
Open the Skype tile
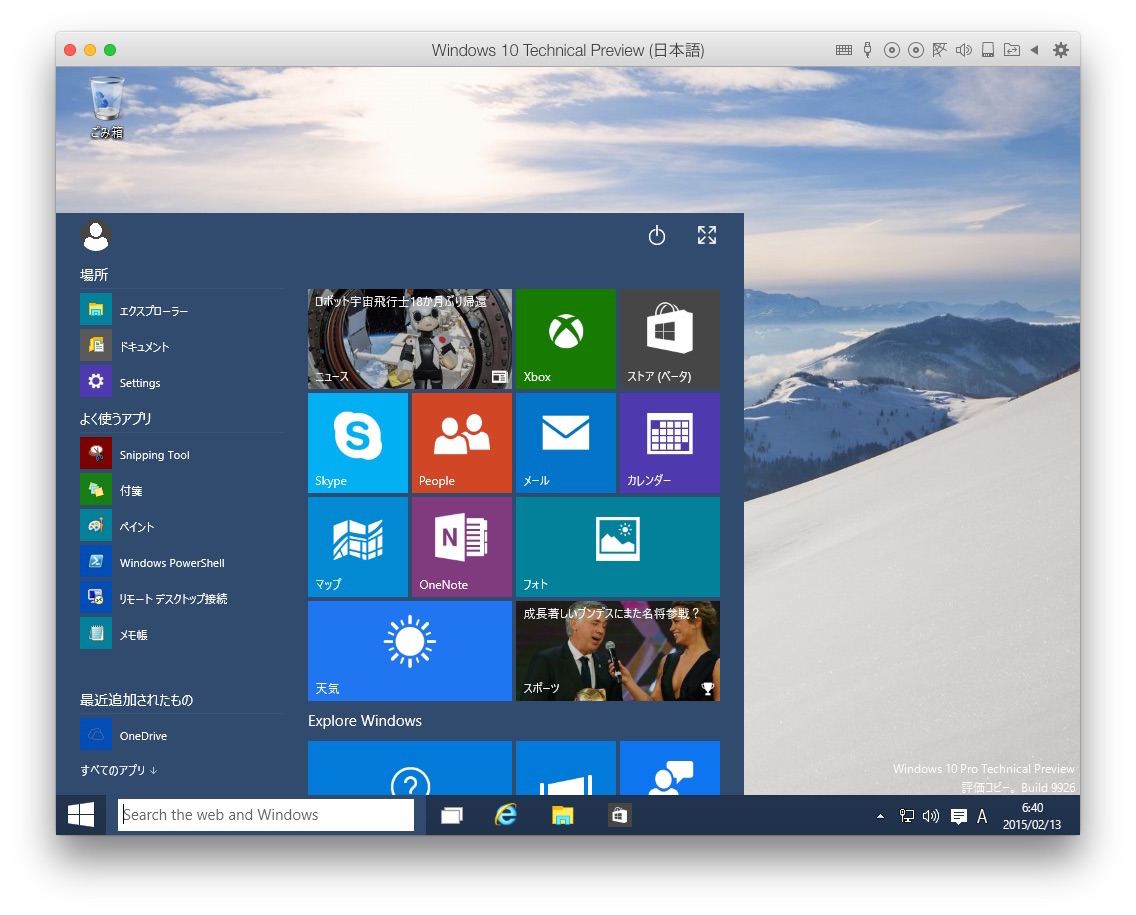coord(358,443)
